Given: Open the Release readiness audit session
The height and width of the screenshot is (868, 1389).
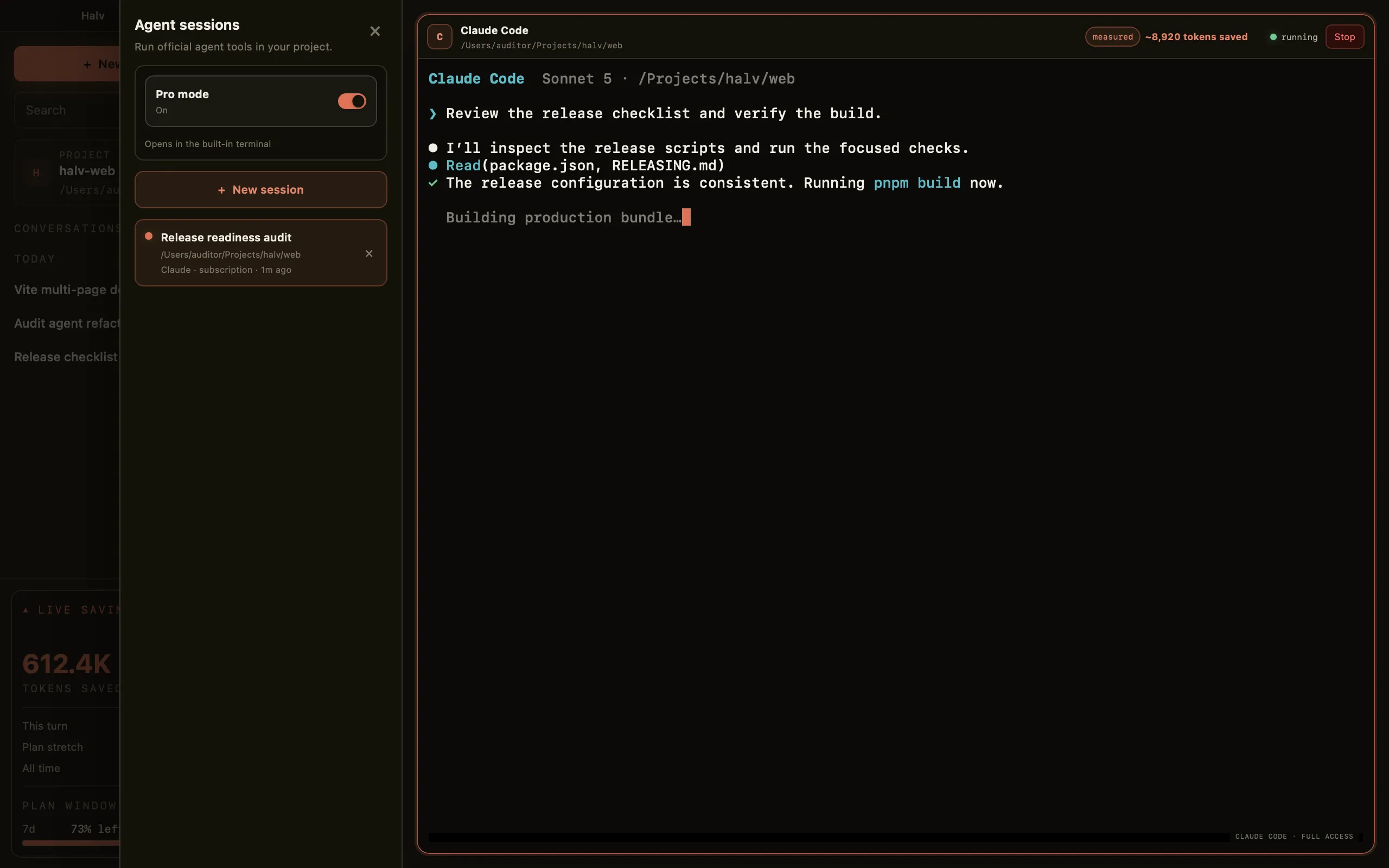Looking at the screenshot, I should [x=260, y=253].
